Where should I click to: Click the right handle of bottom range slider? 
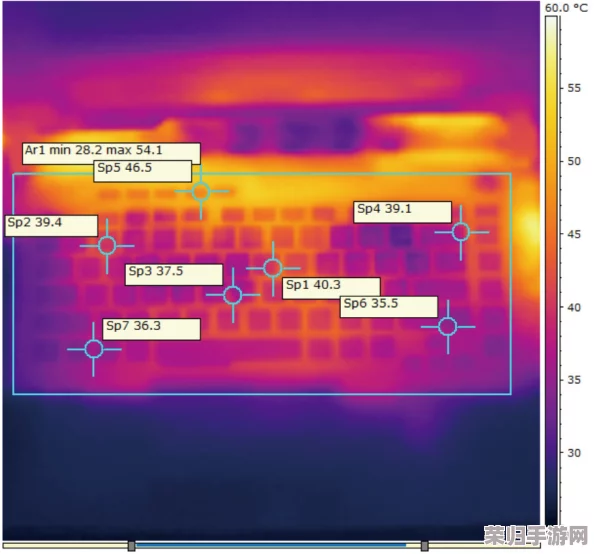click(425, 546)
